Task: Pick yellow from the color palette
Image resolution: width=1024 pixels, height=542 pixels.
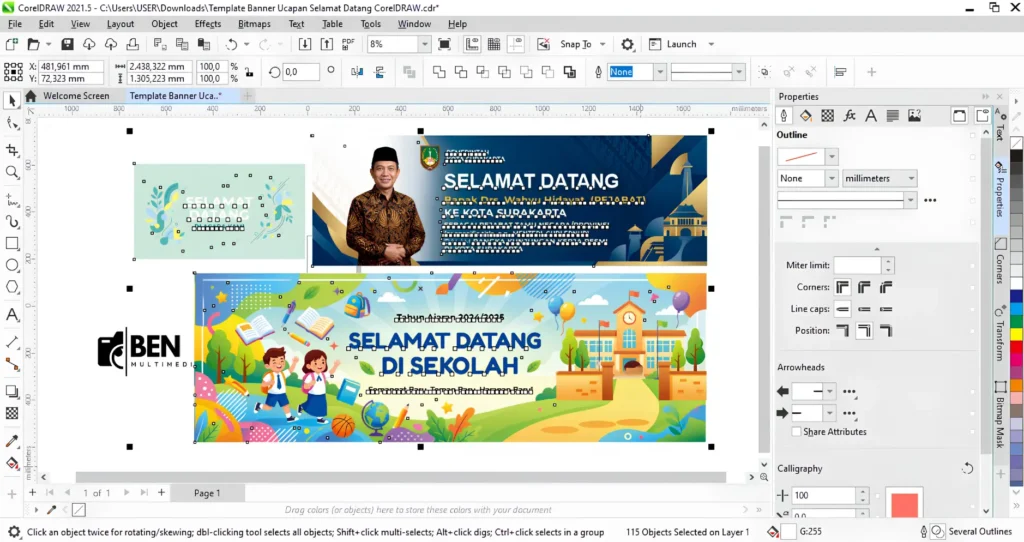Action: click(1016, 334)
